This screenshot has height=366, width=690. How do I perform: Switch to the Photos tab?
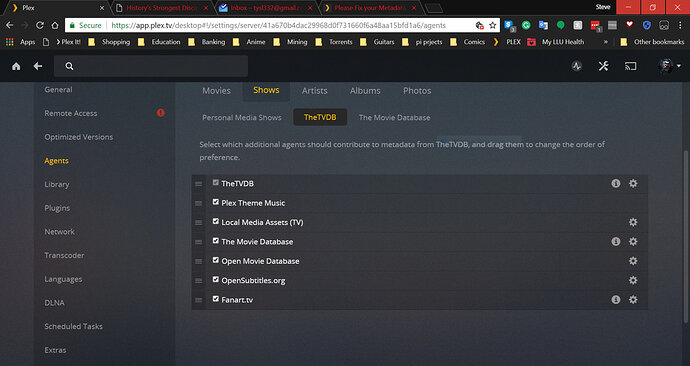(417, 91)
